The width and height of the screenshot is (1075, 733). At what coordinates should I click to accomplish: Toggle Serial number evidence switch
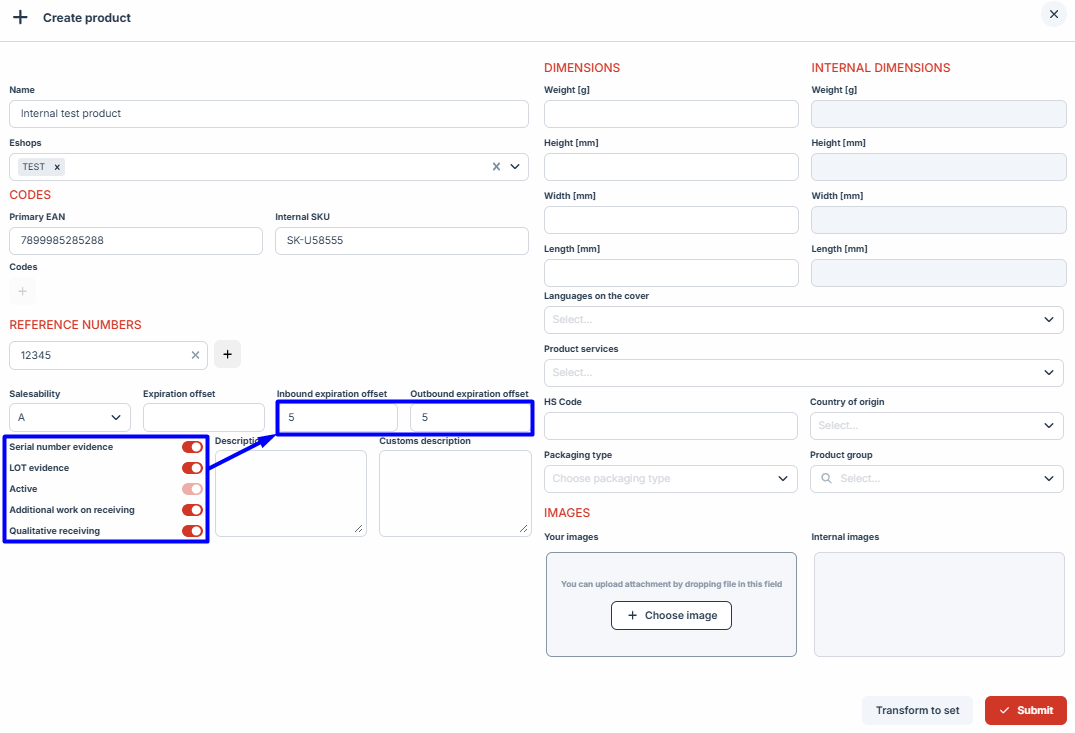pyautogui.click(x=192, y=447)
